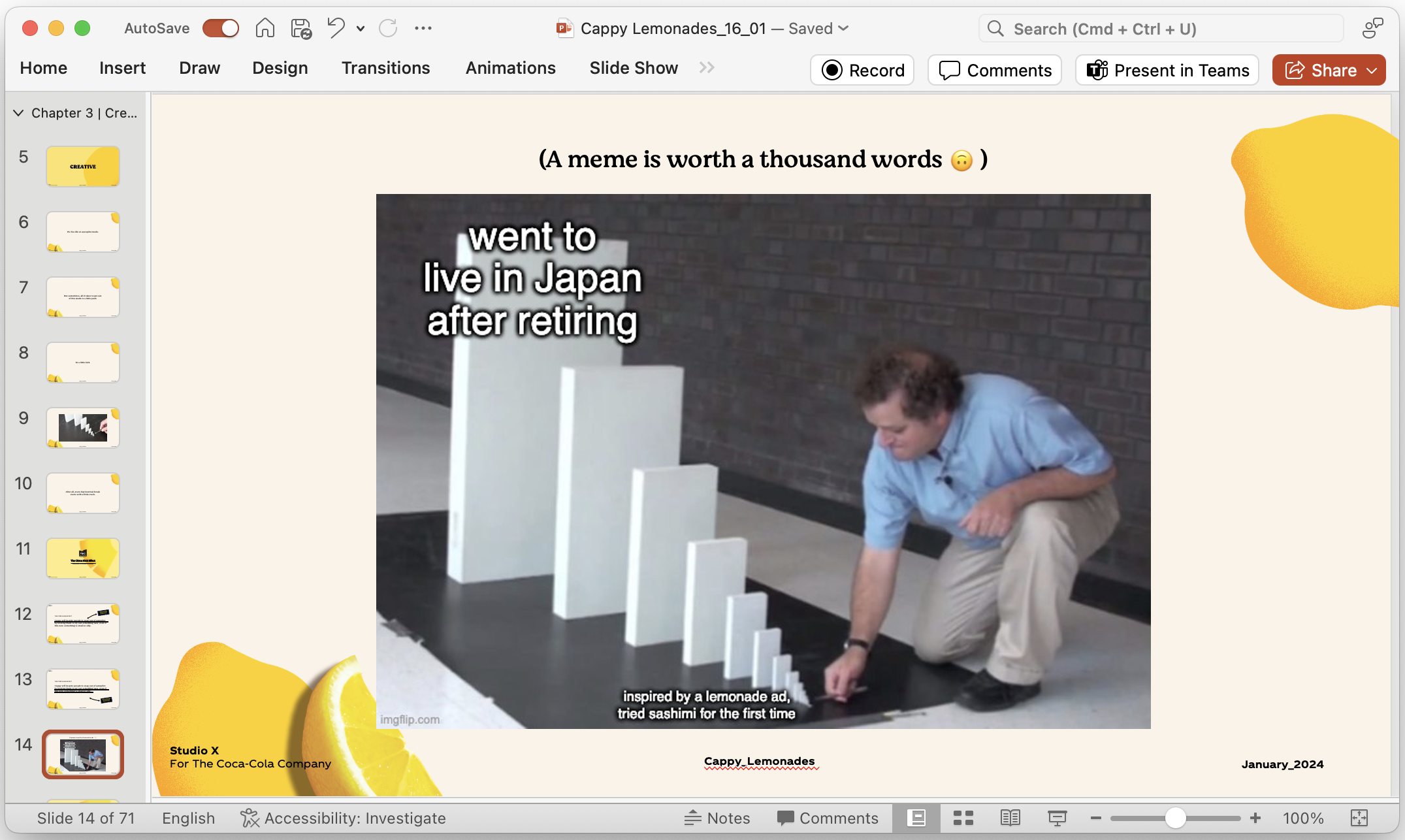Start Slide Show from status bar icon

pos(1058,818)
